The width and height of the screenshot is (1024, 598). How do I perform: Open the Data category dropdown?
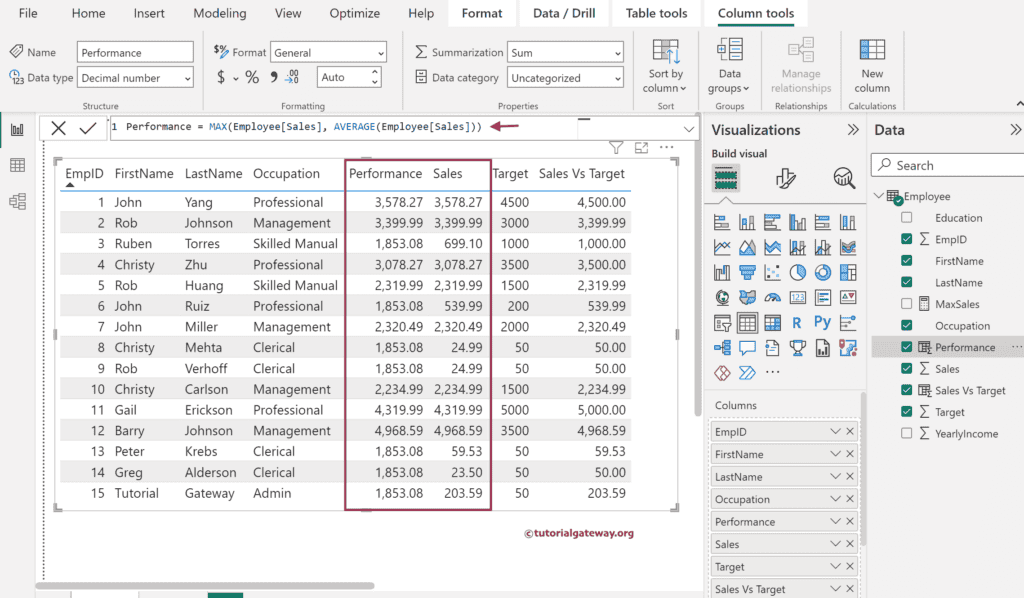[565, 77]
